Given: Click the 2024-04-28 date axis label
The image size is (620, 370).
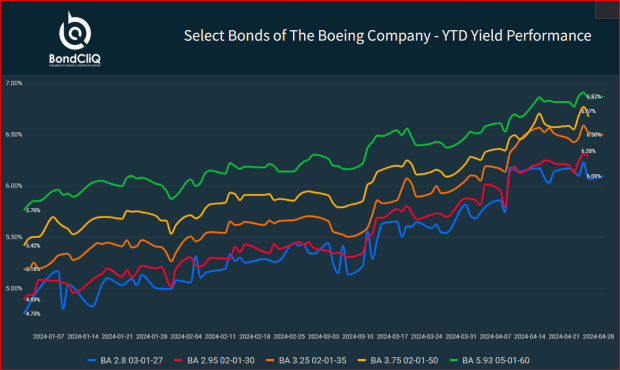Looking at the screenshot, I should 599,337.
